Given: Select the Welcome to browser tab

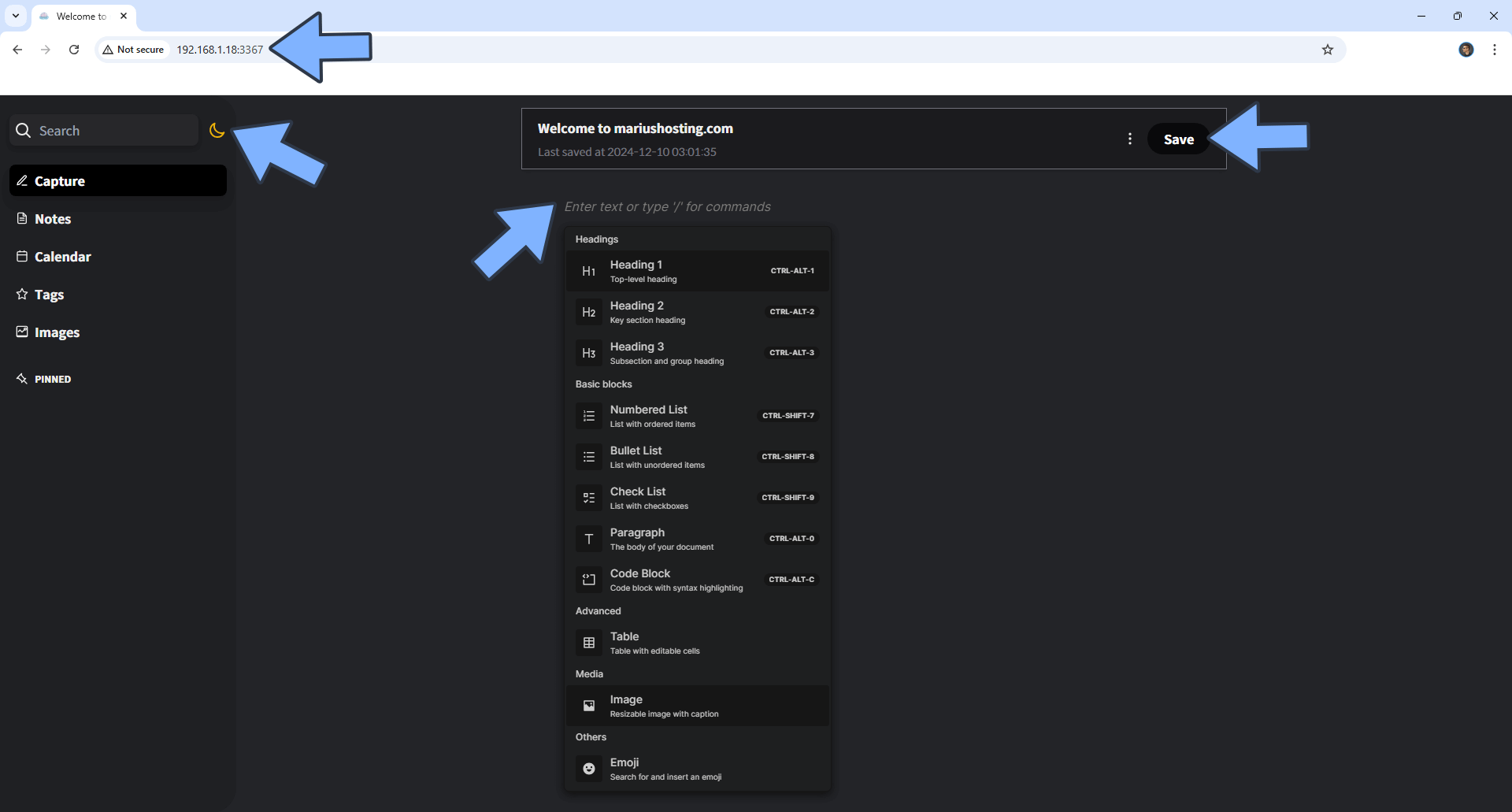Looking at the screenshot, I should (x=83, y=17).
